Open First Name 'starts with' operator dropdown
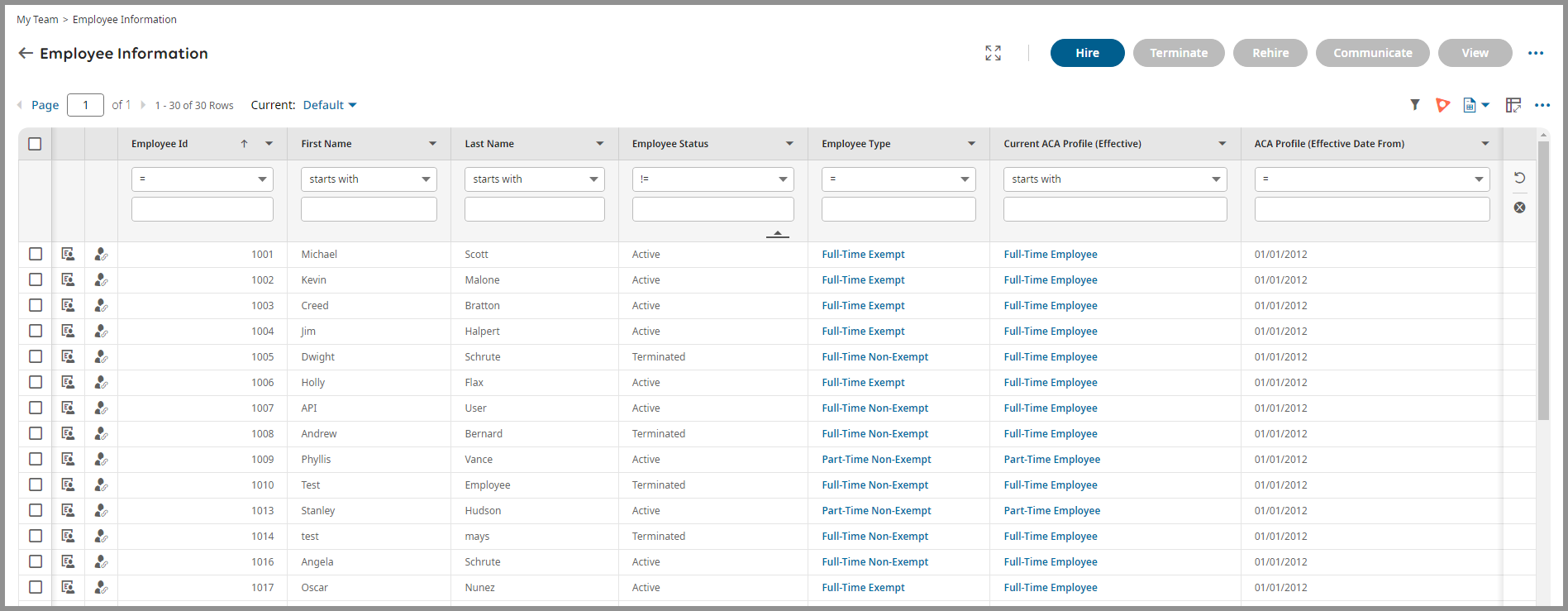1568x611 pixels. pos(369,179)
